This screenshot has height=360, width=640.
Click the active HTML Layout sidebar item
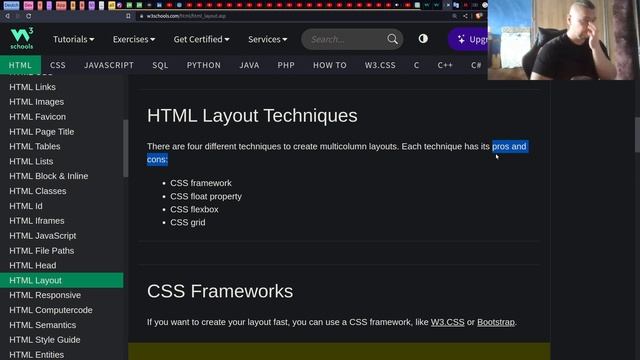(62, 280)
